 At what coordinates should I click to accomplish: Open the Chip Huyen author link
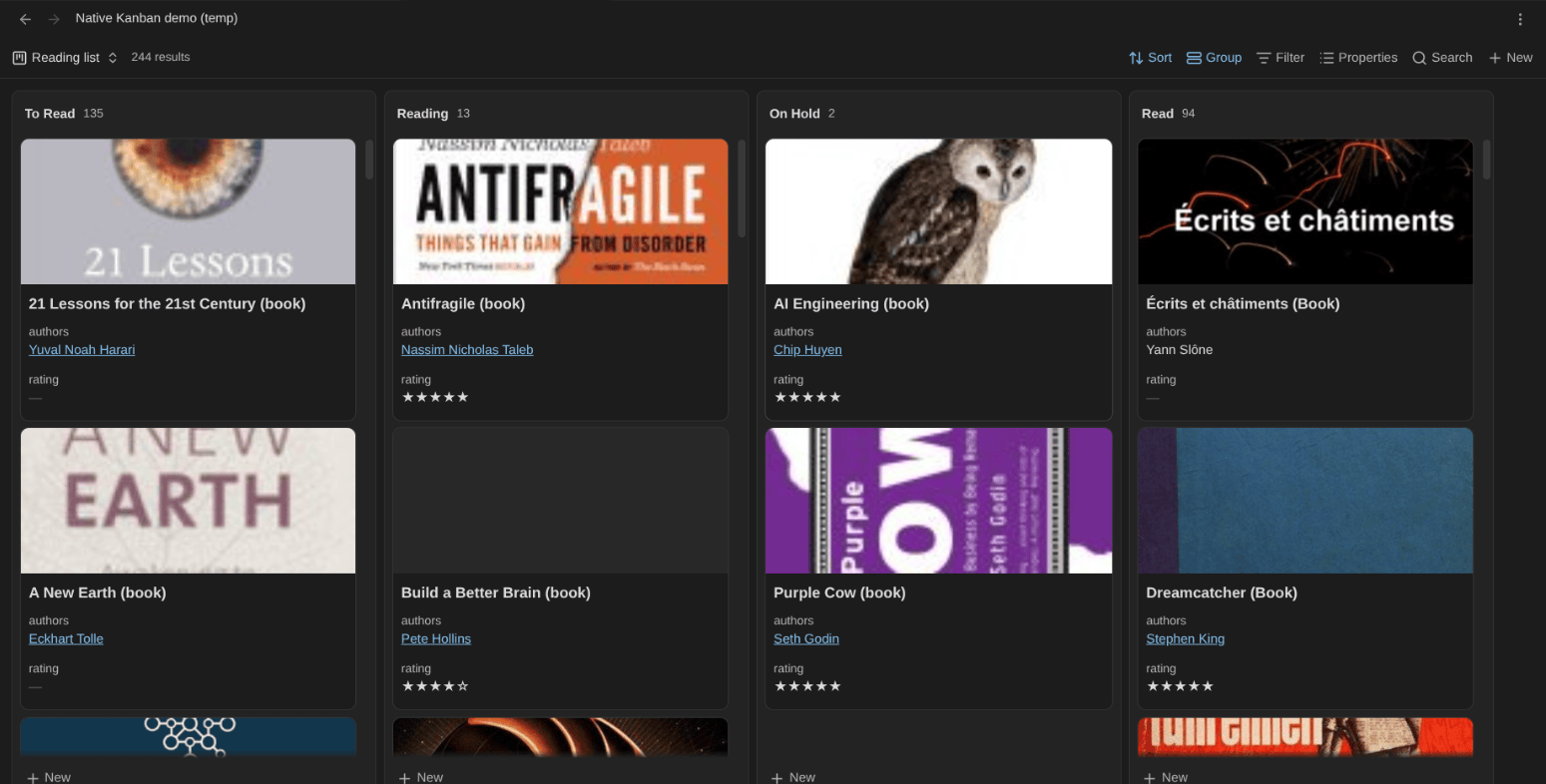[x=807, y=350]
